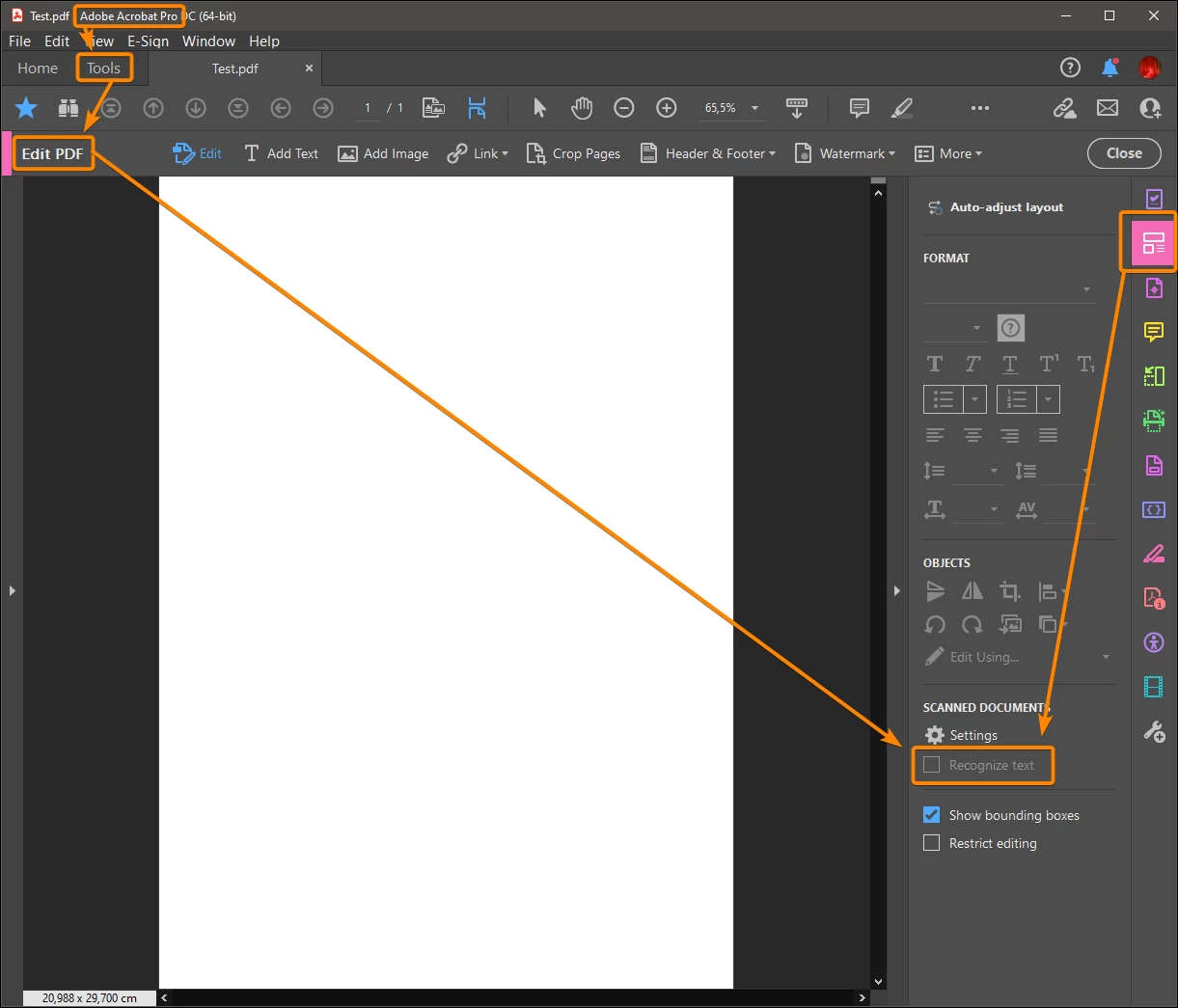This screenshot has width=1178, height=1008.
Task: Check the Restrict editing box
Action: pyautogui.click(x=932, y=843)
